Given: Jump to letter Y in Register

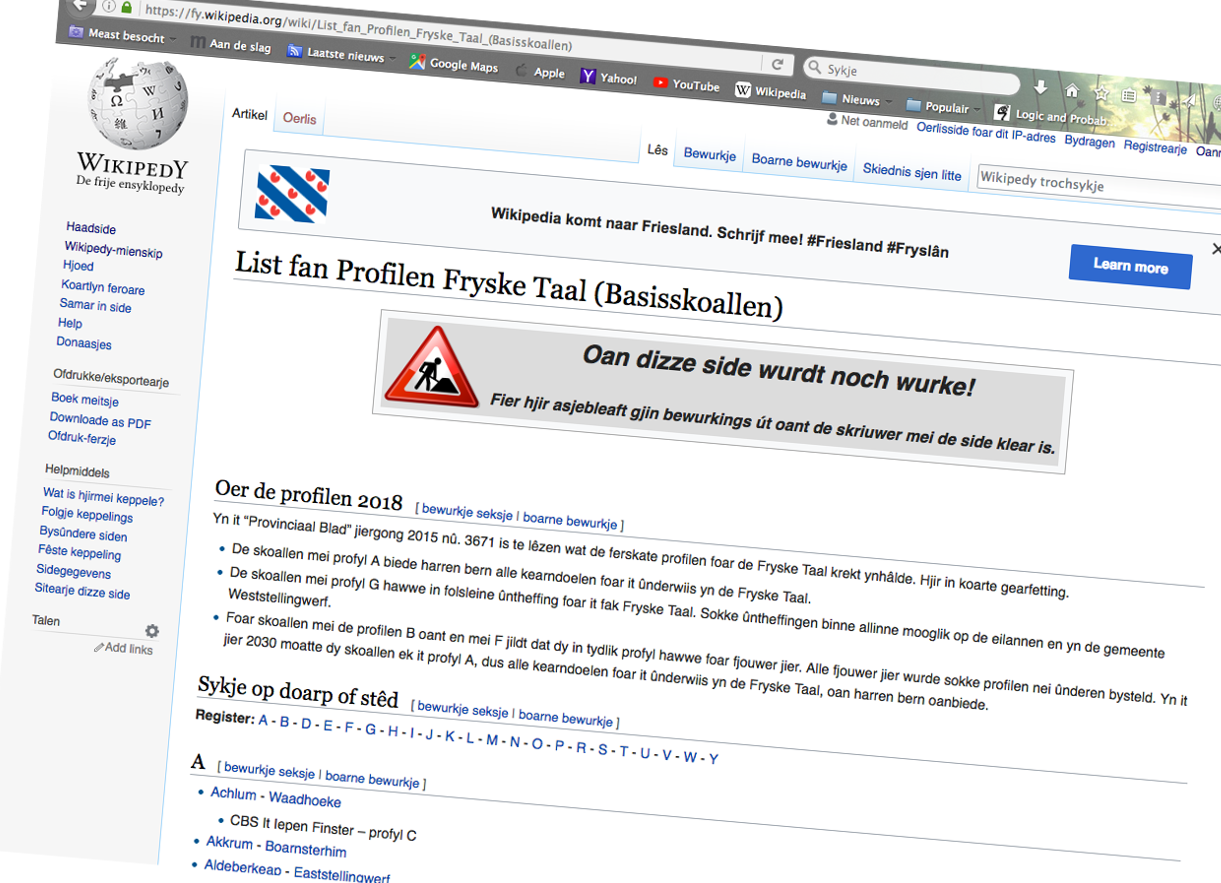Looking at the screenshot, I should [x=713, y=759].
